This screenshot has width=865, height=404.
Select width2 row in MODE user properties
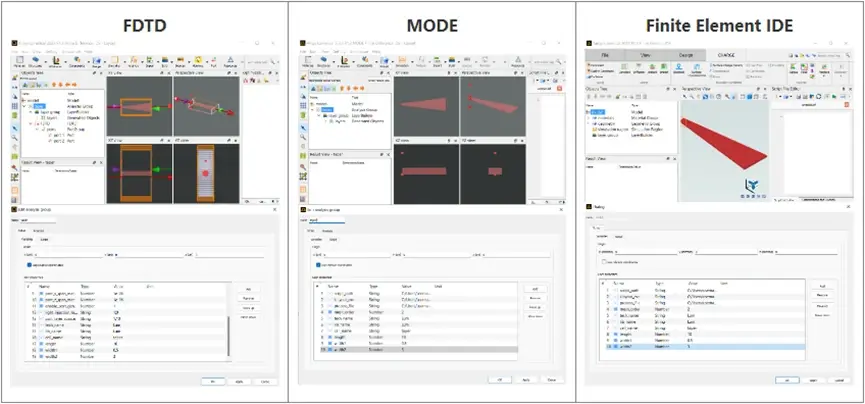click(x=419, y=349)
